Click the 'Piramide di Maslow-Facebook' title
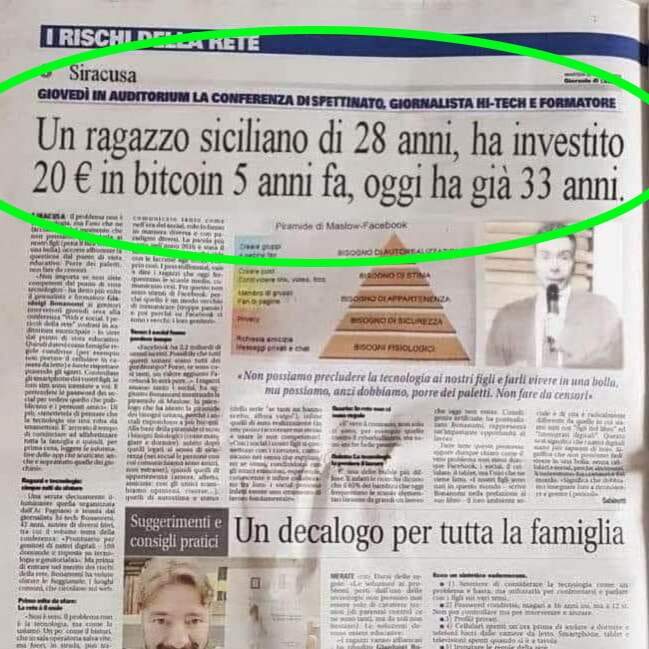Screen dimensions: 649x649 click(x=342, y=226)
